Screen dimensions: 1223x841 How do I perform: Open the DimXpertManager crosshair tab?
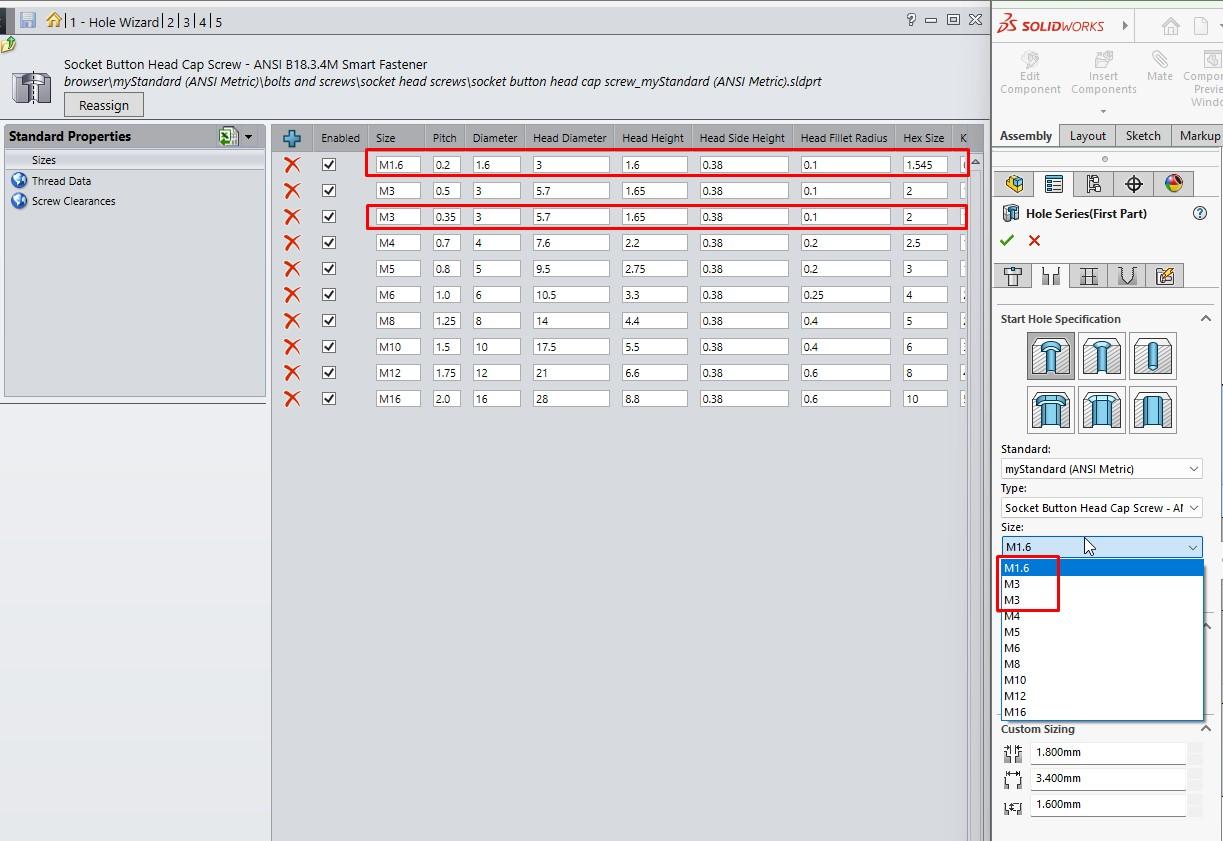(x=1134, y=184)
